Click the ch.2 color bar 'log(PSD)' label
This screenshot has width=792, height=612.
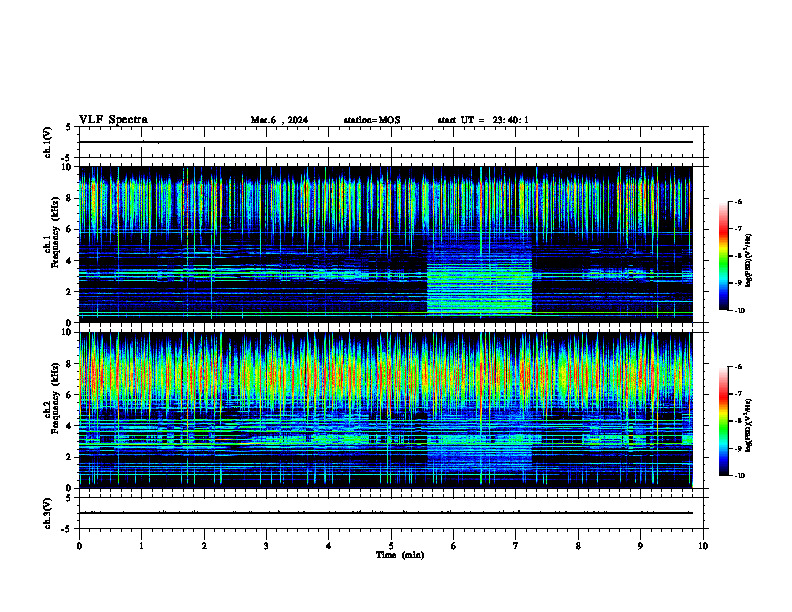pyautogui.click(x=748, y=425)
